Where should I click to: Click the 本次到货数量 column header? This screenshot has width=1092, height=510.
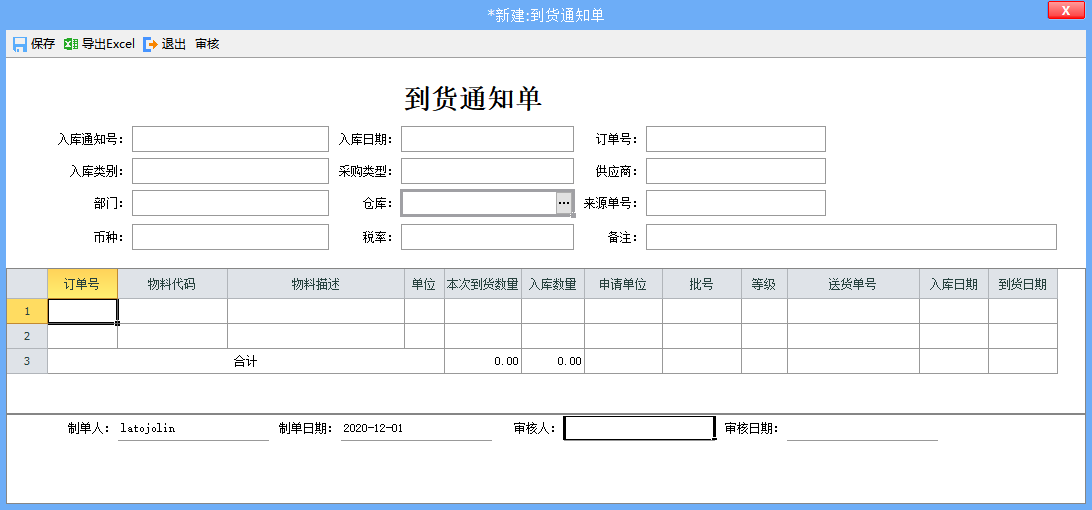coord(483,284)
